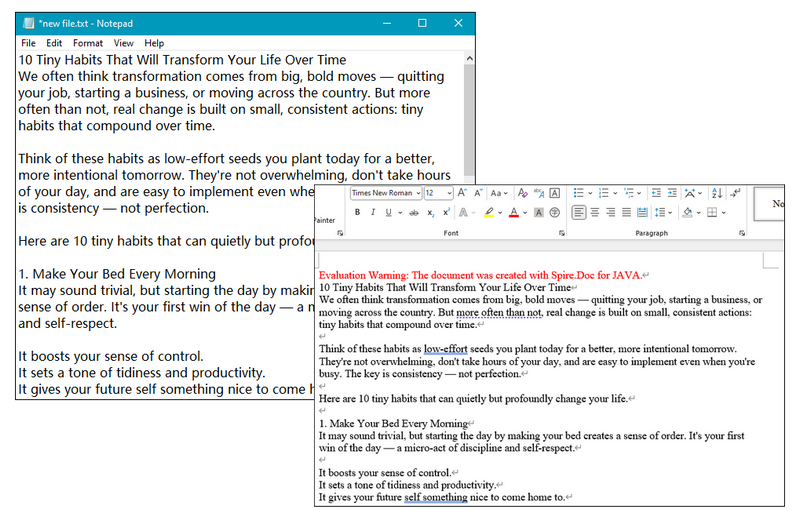800x528 pixels.
Task: Open the Change Case Aa dropdown
Action: [498, 193]
